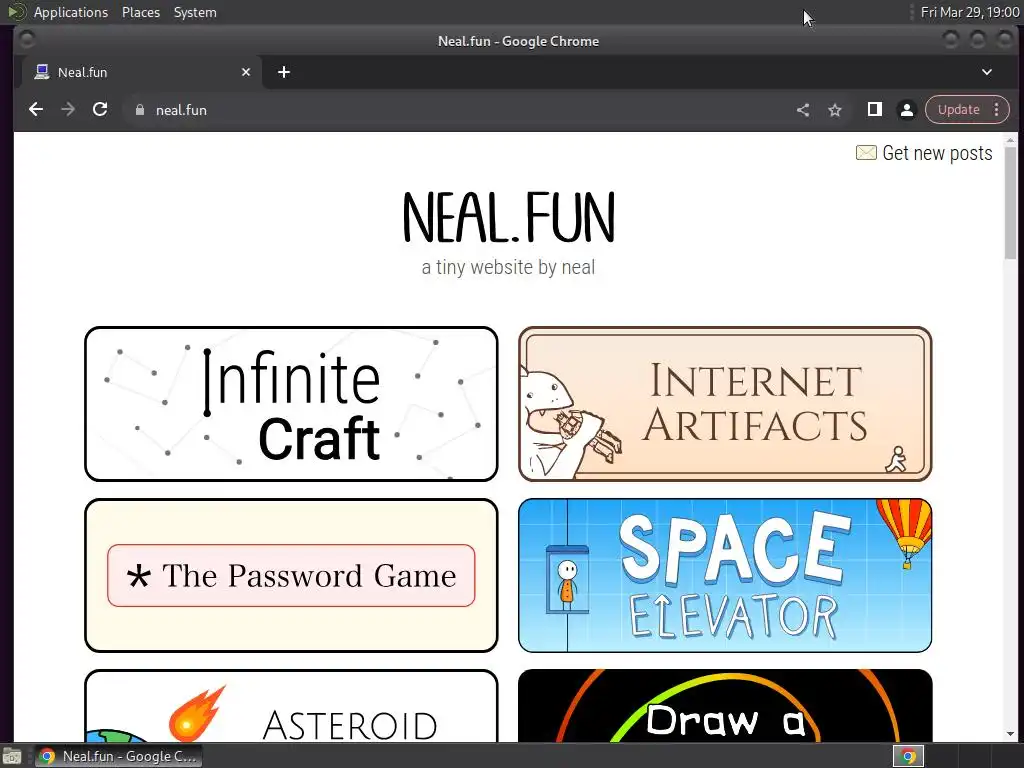Click the Neal.fun Chrome taskbar entry
Screen dimensions: 1024x768
click(x=118, y=756)
